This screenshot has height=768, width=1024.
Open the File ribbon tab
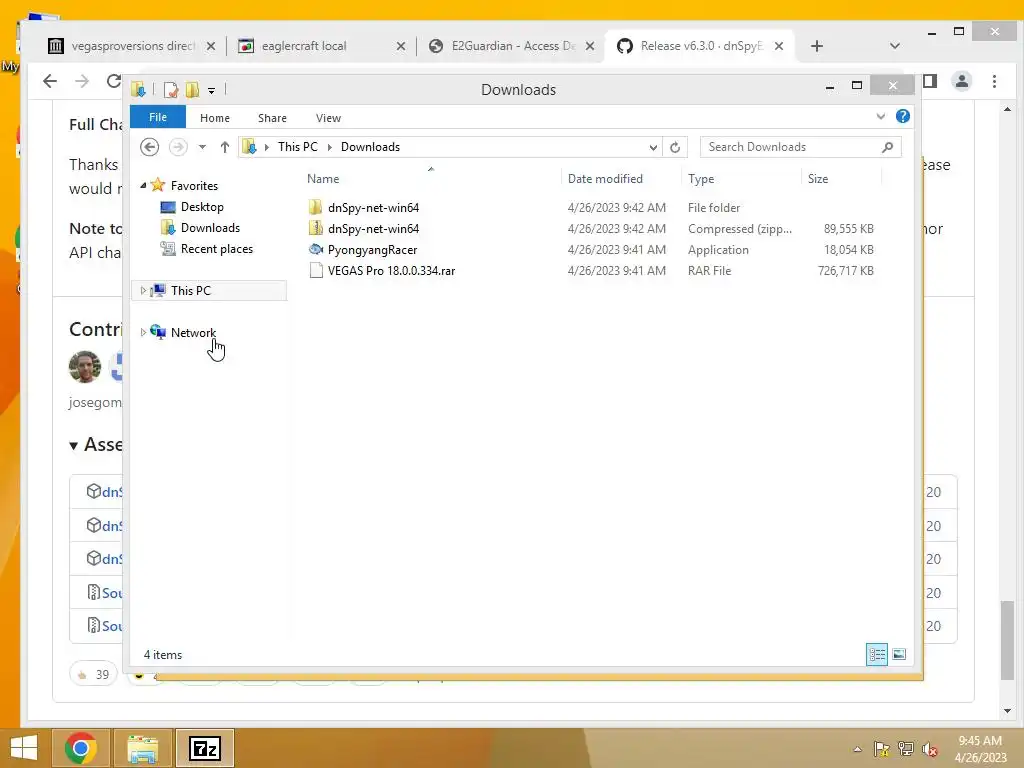(157, 117)
